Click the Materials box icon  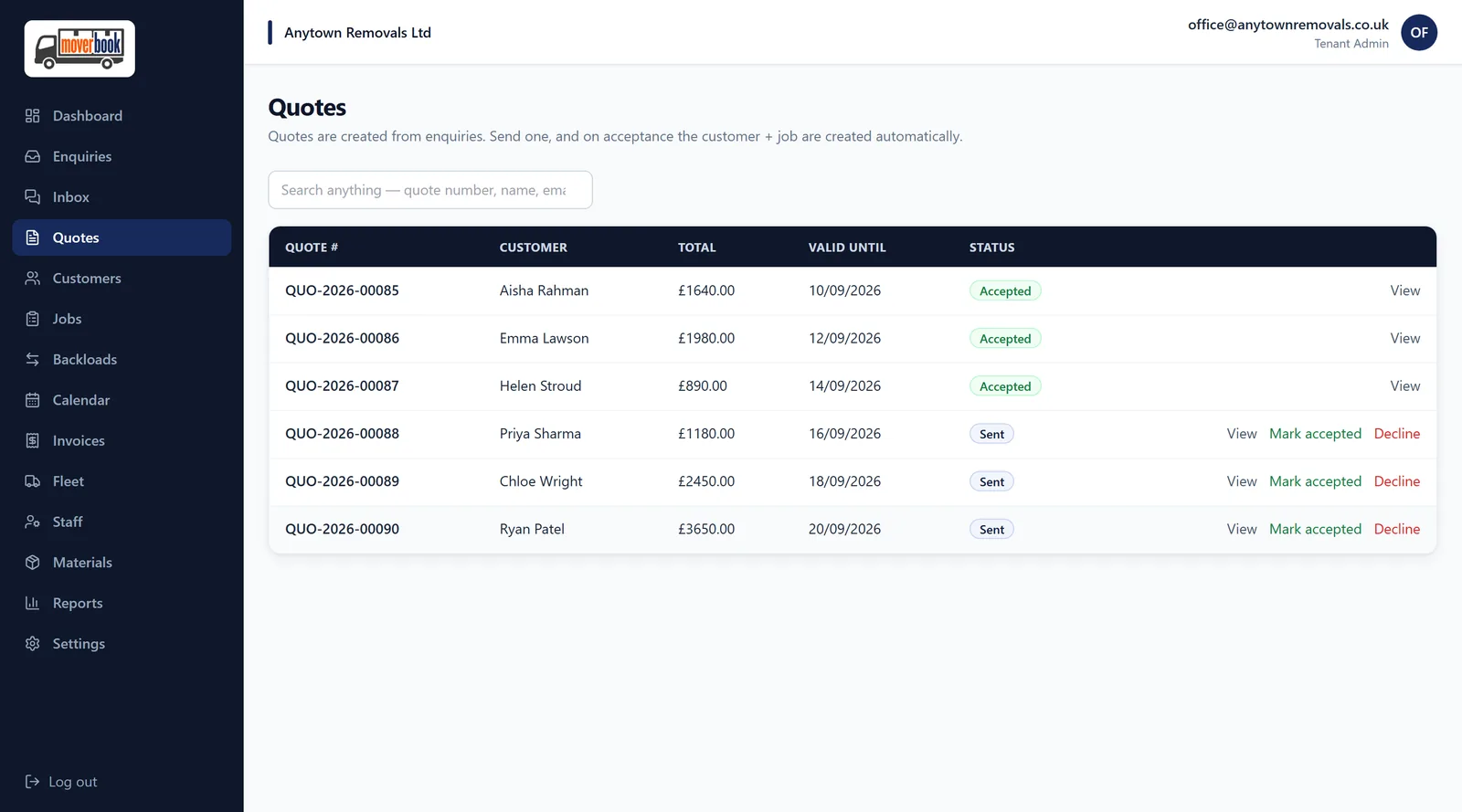point(33,563)
